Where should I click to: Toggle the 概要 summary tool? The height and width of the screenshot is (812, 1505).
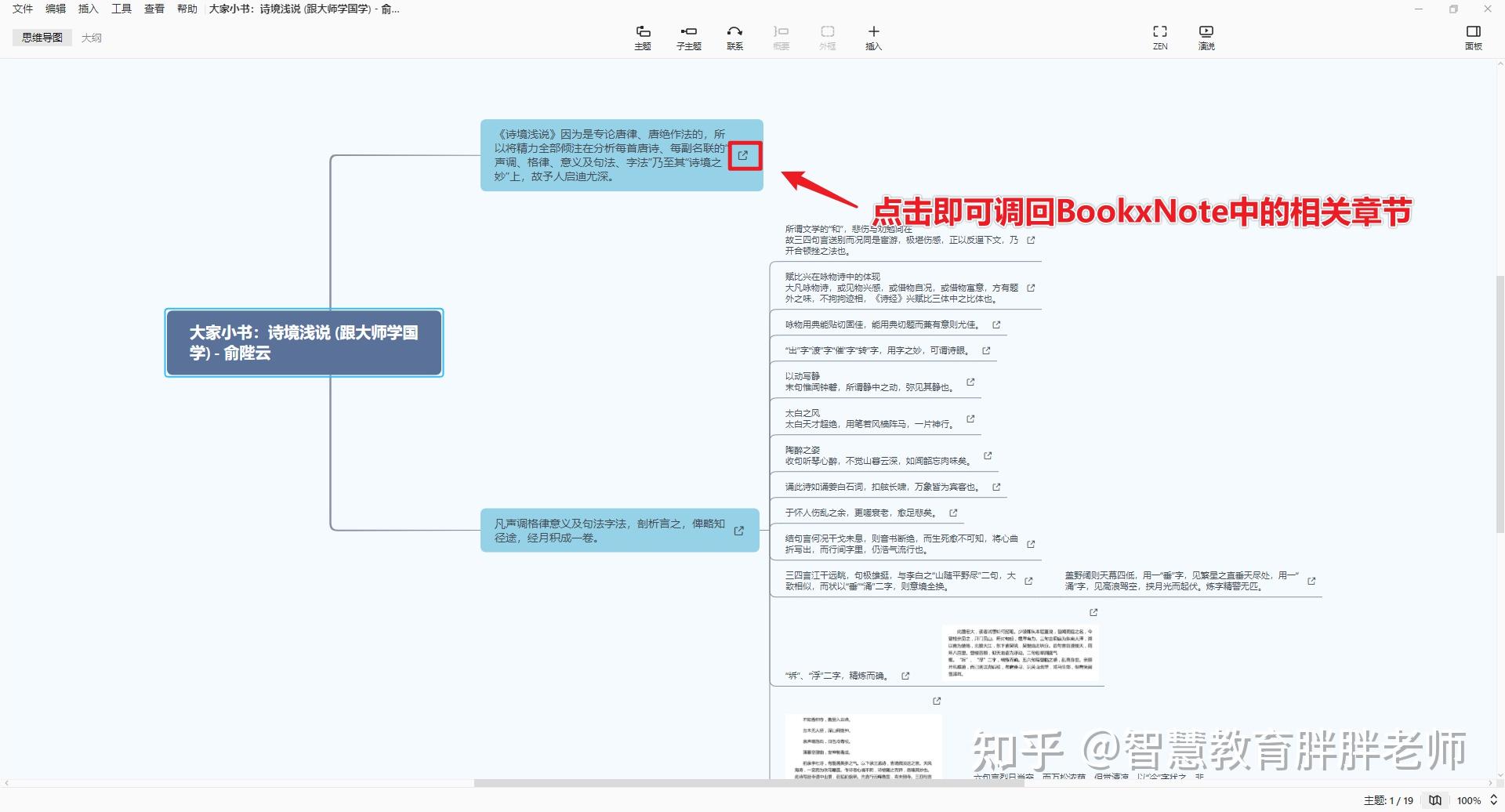(x=780, y=37)
